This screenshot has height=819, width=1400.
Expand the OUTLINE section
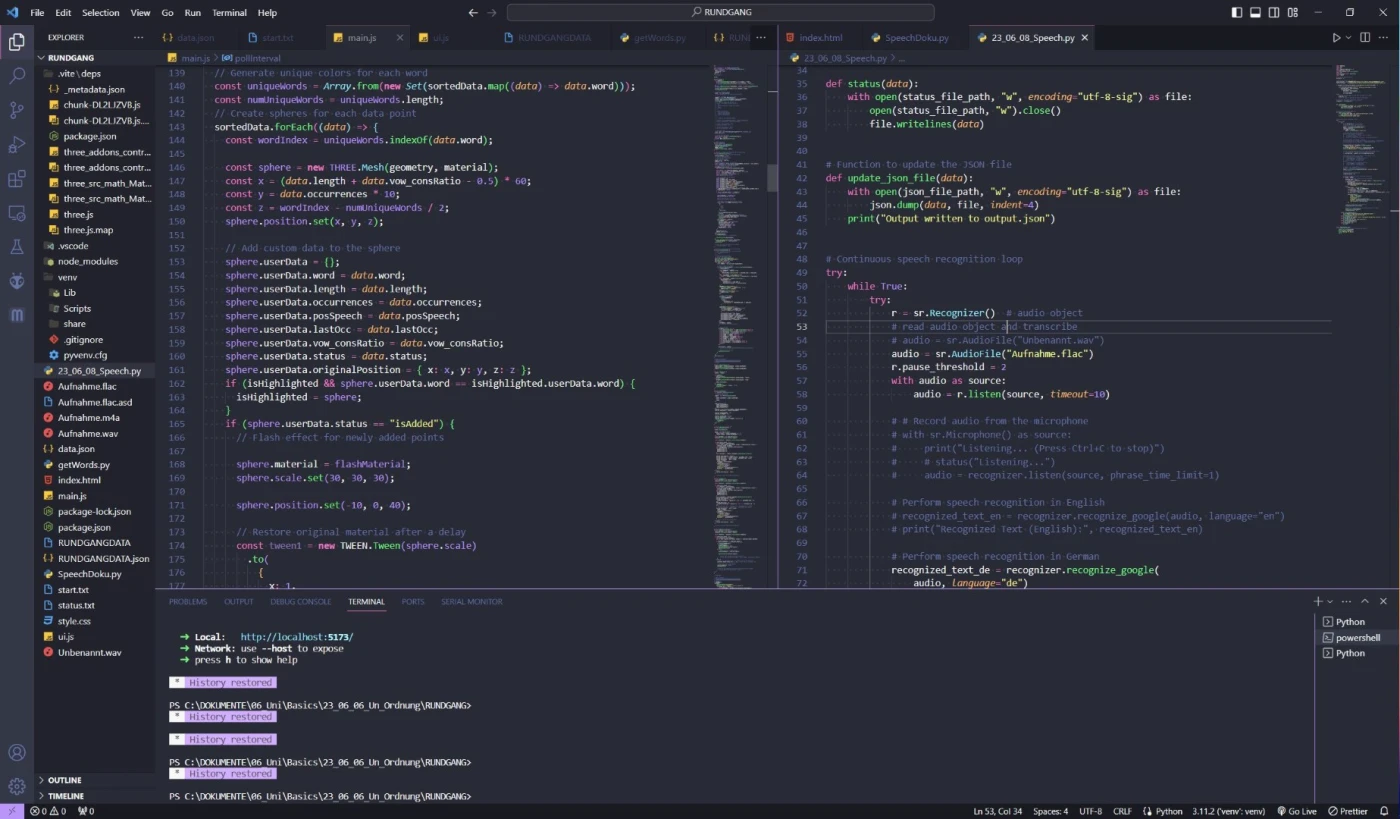click(65, 780)
